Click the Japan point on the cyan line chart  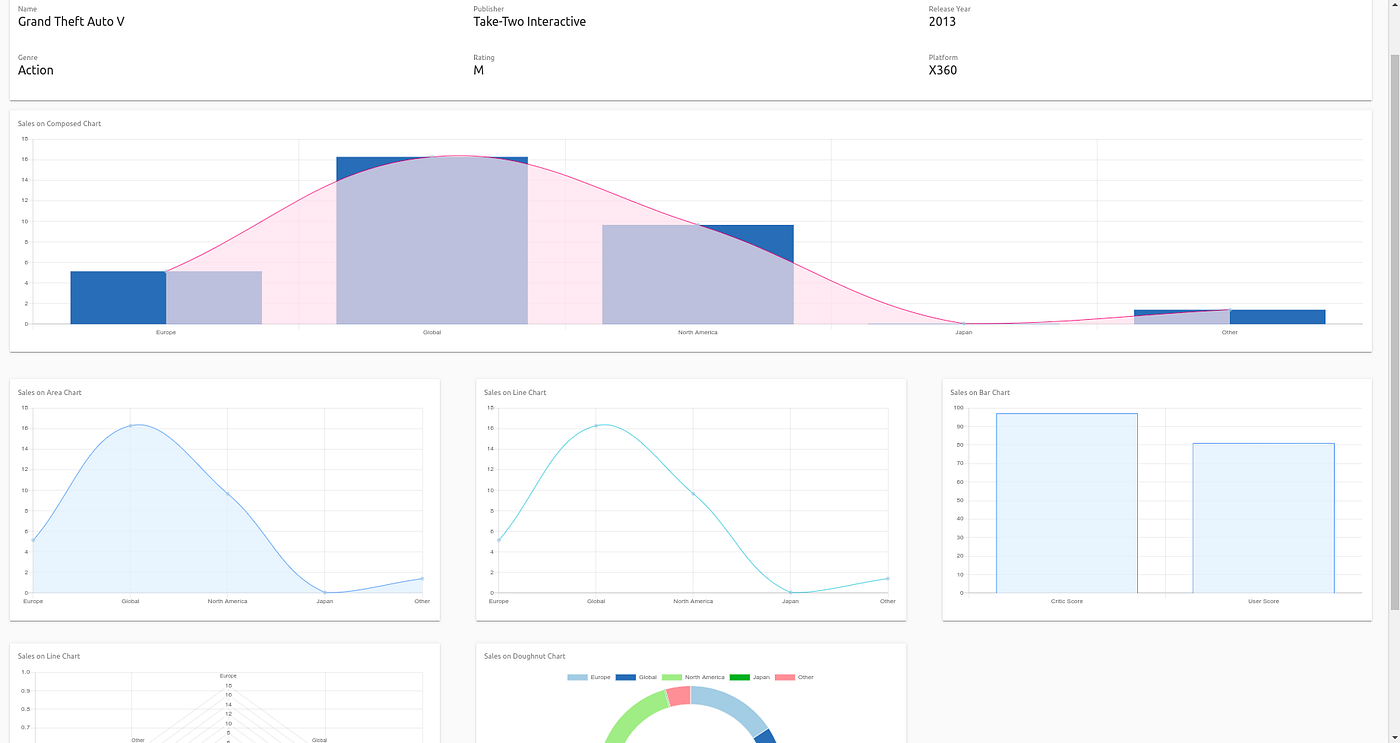point(791,592)
